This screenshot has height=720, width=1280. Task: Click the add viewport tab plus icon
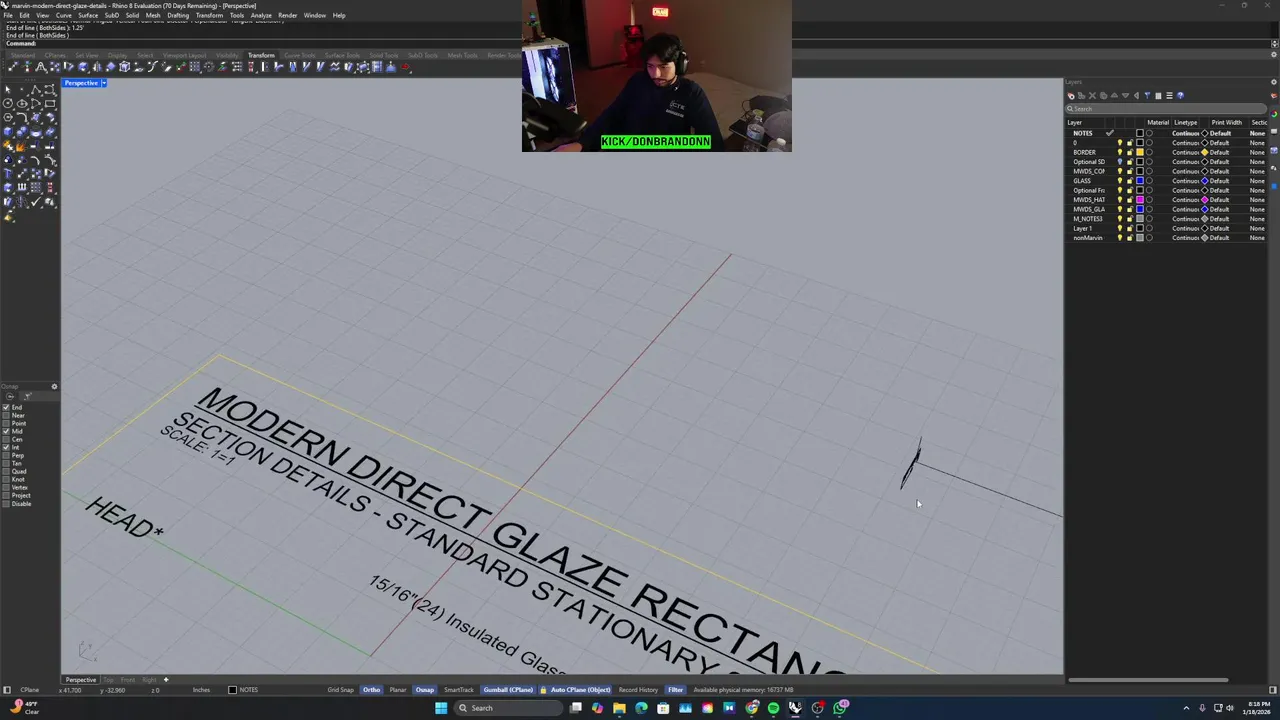[x=166, y=680]
